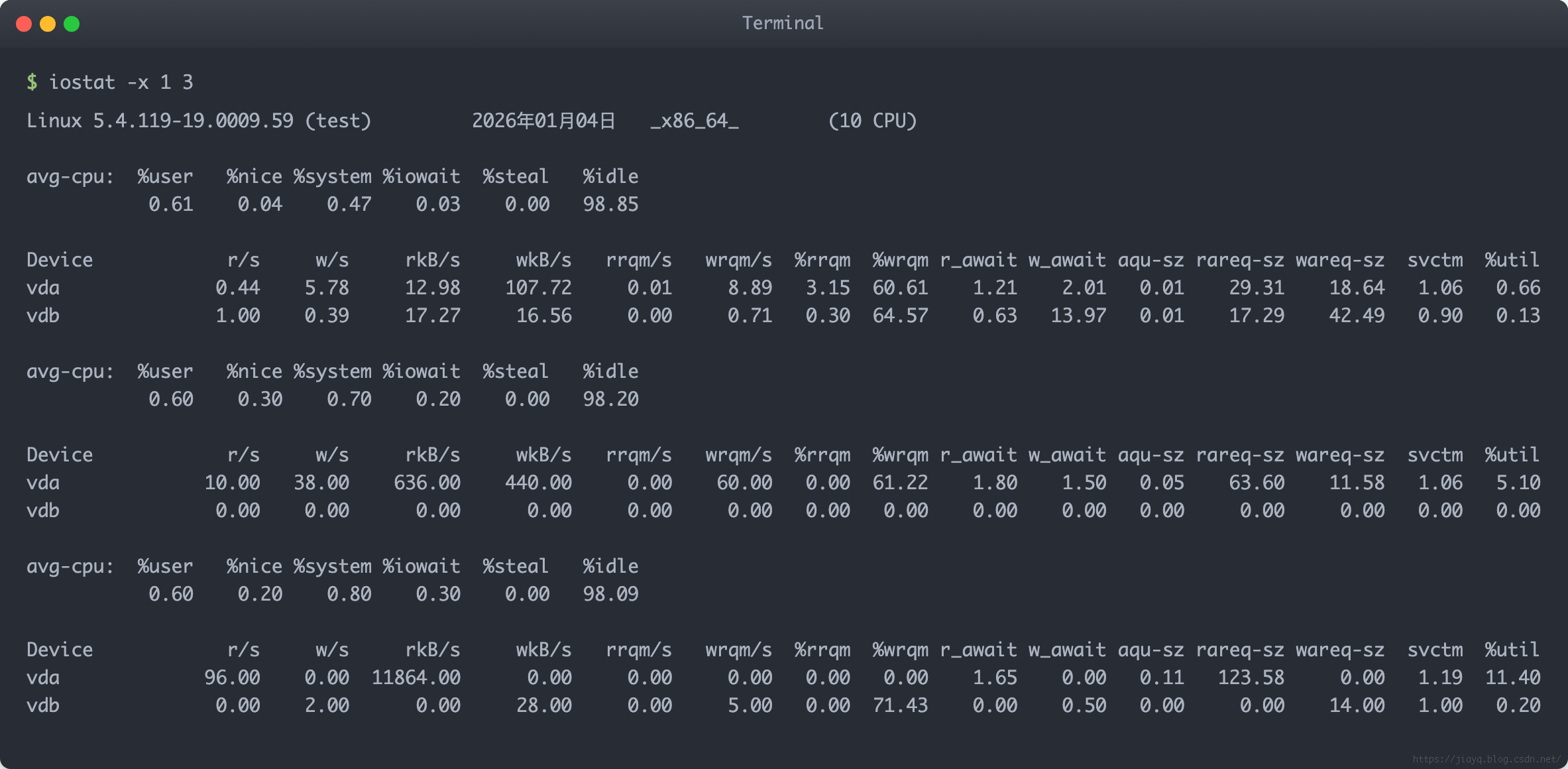1568x769 pixels.
Task: Click the green dollar prompt symbol
Action: 32,82
